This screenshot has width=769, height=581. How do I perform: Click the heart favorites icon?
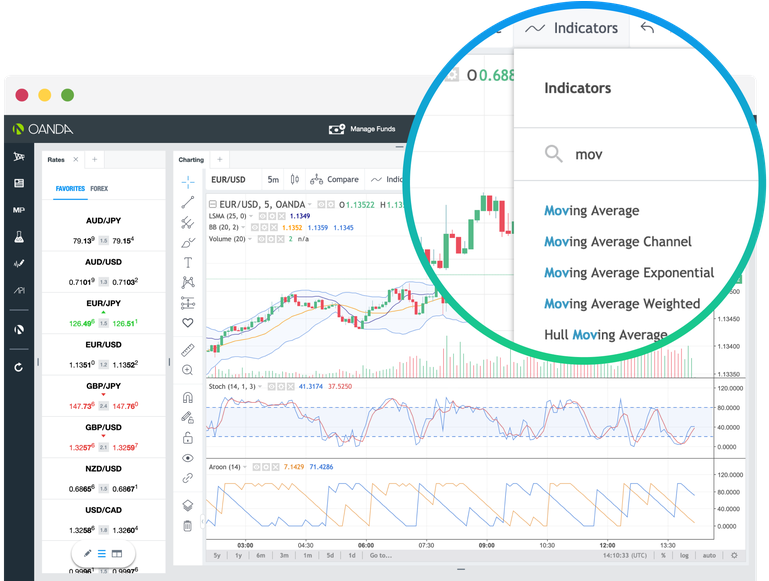(188, 323)
